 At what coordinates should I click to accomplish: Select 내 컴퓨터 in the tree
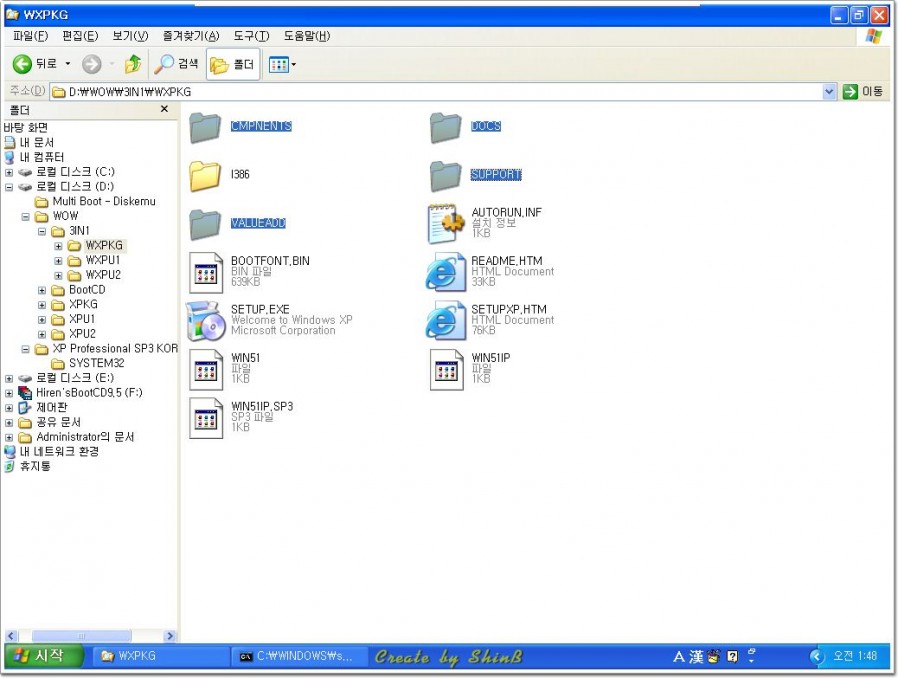[x=41, y=157]
